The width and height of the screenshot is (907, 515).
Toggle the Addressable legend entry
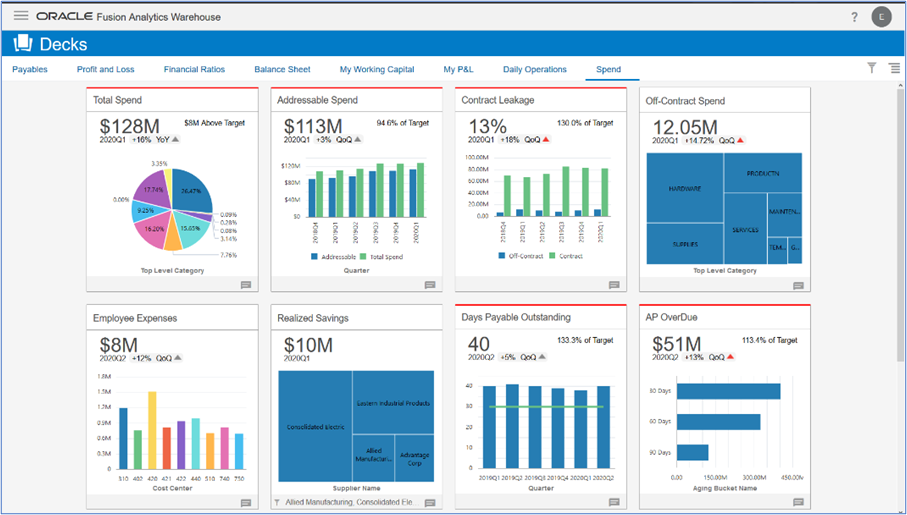(x=333, y=256)
